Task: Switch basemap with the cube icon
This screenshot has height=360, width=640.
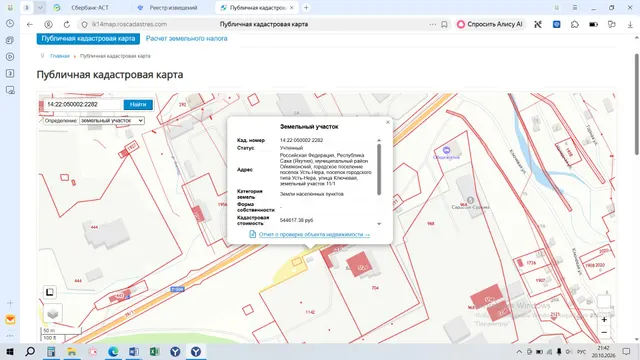Action: point(53,313)
